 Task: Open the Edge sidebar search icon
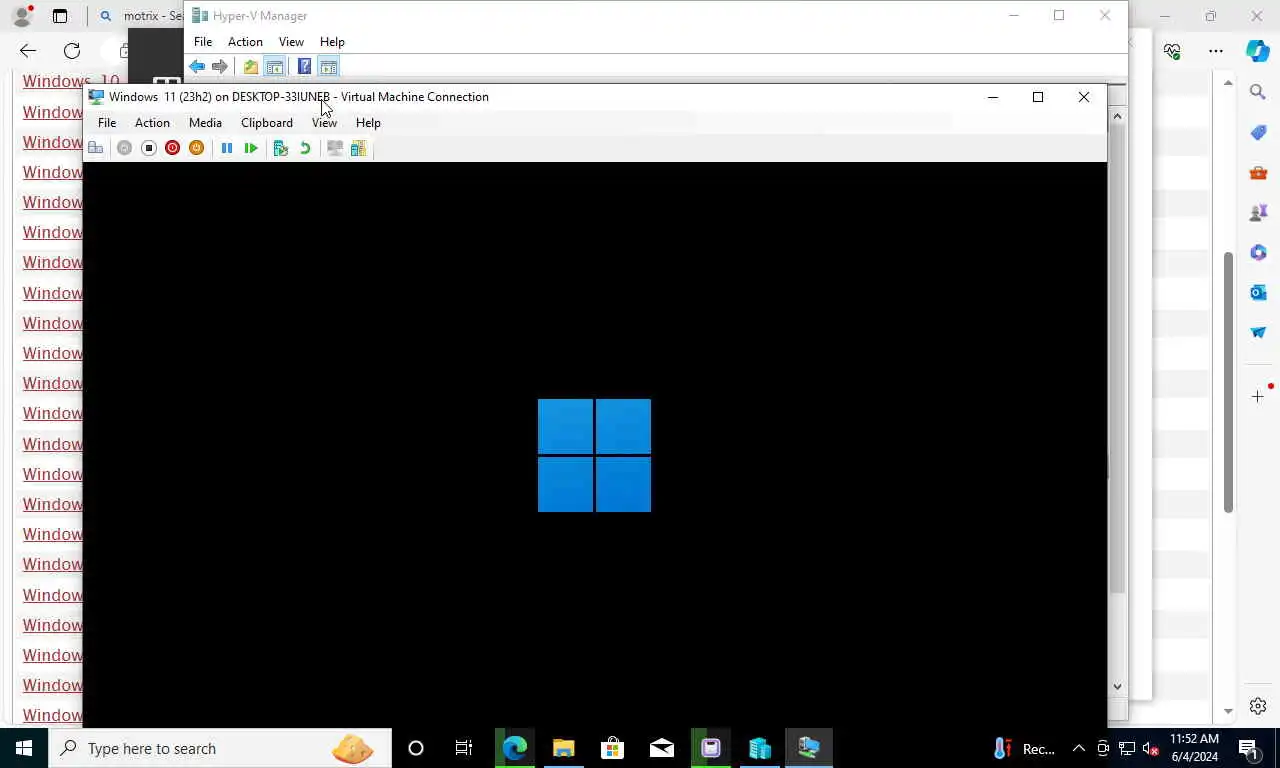pyautogui.click(x=1258, y=92)
